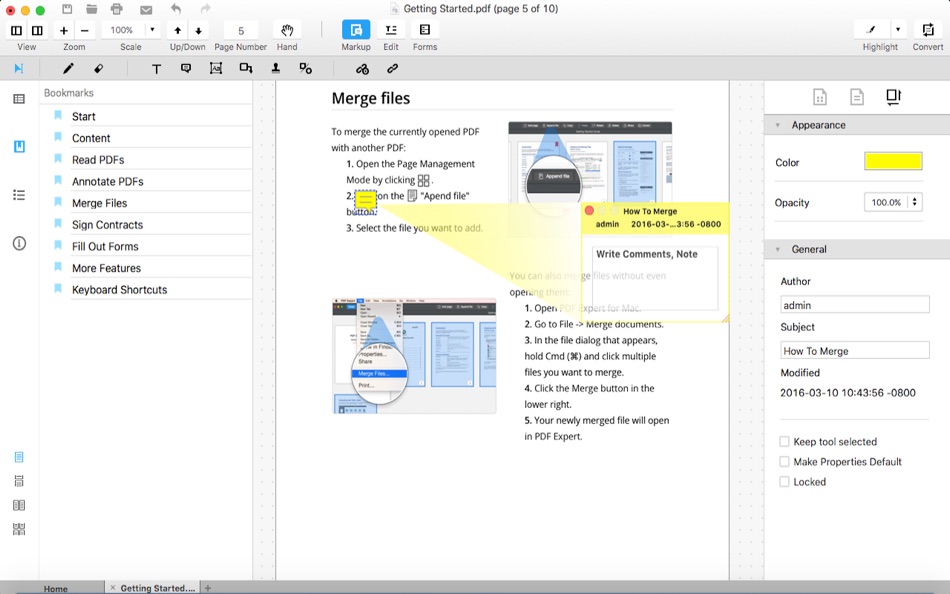The width and height of the screenshot is (950, 594).
Task: Switch to the Home tab
Action: [56, 588]
